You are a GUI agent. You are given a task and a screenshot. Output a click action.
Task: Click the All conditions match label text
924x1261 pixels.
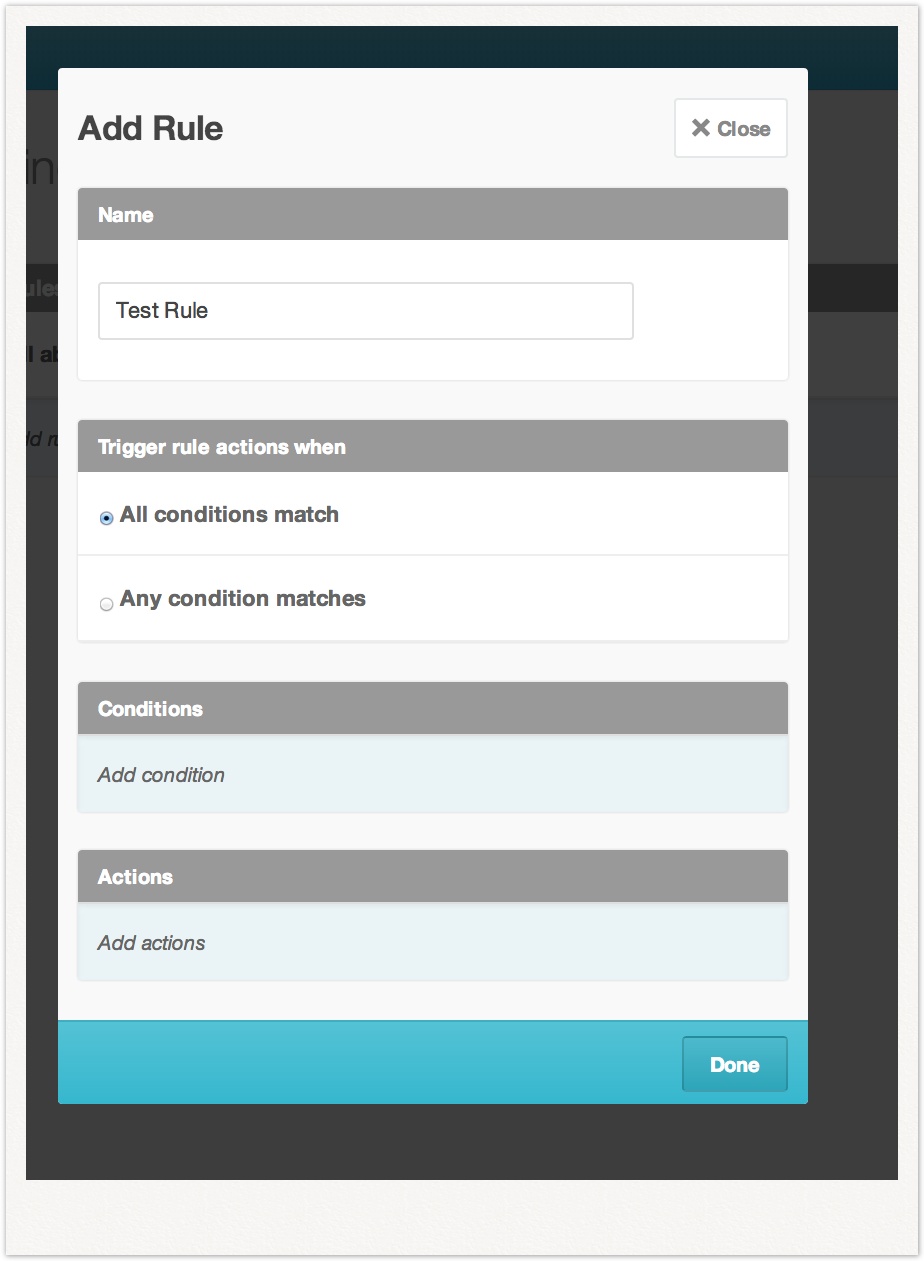229,515
